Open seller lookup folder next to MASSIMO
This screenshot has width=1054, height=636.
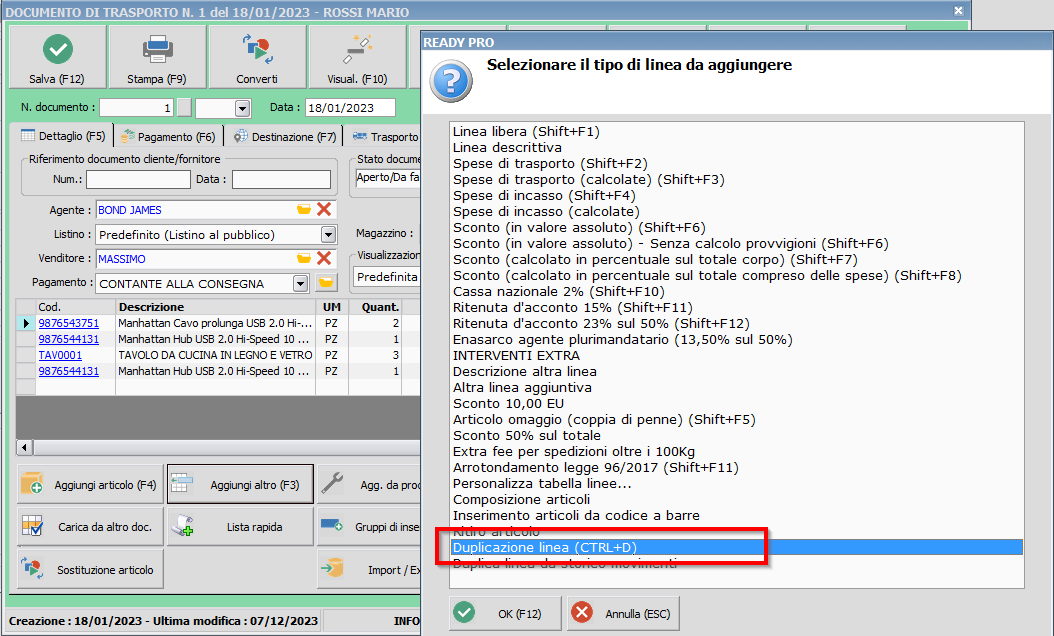pyautogui.click(x=304, y=258)
